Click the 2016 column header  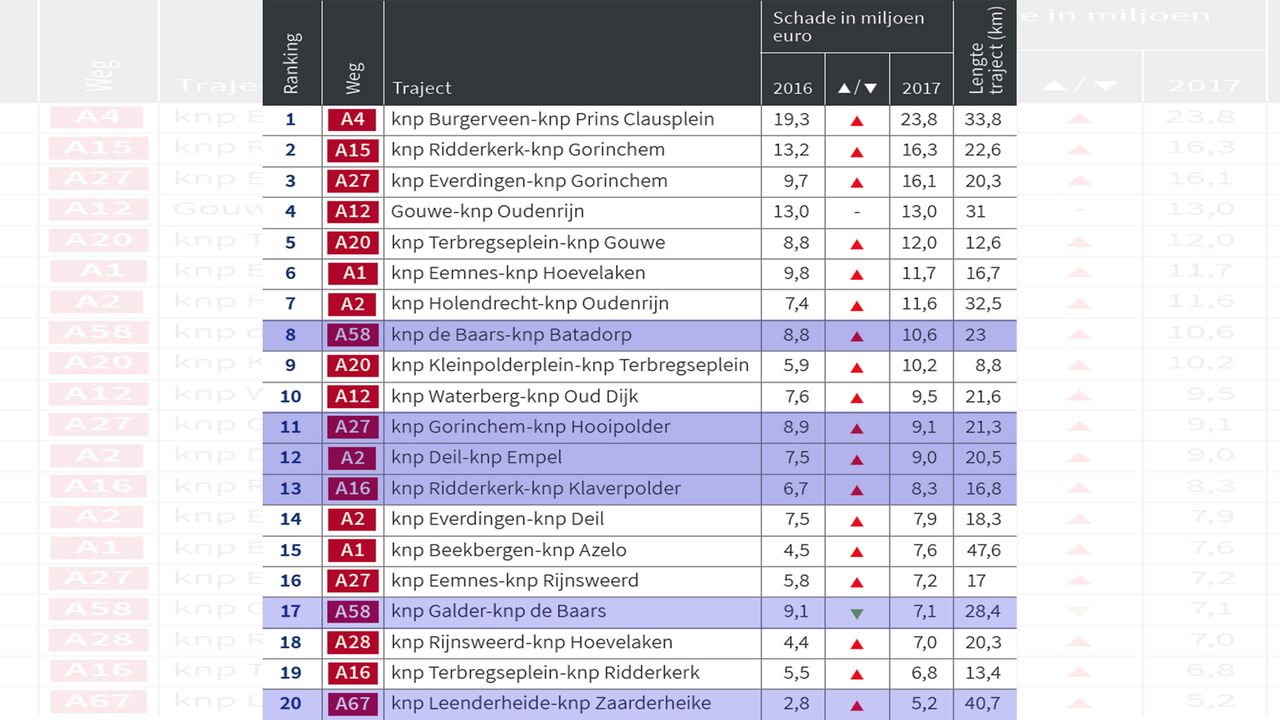[792, 88]
